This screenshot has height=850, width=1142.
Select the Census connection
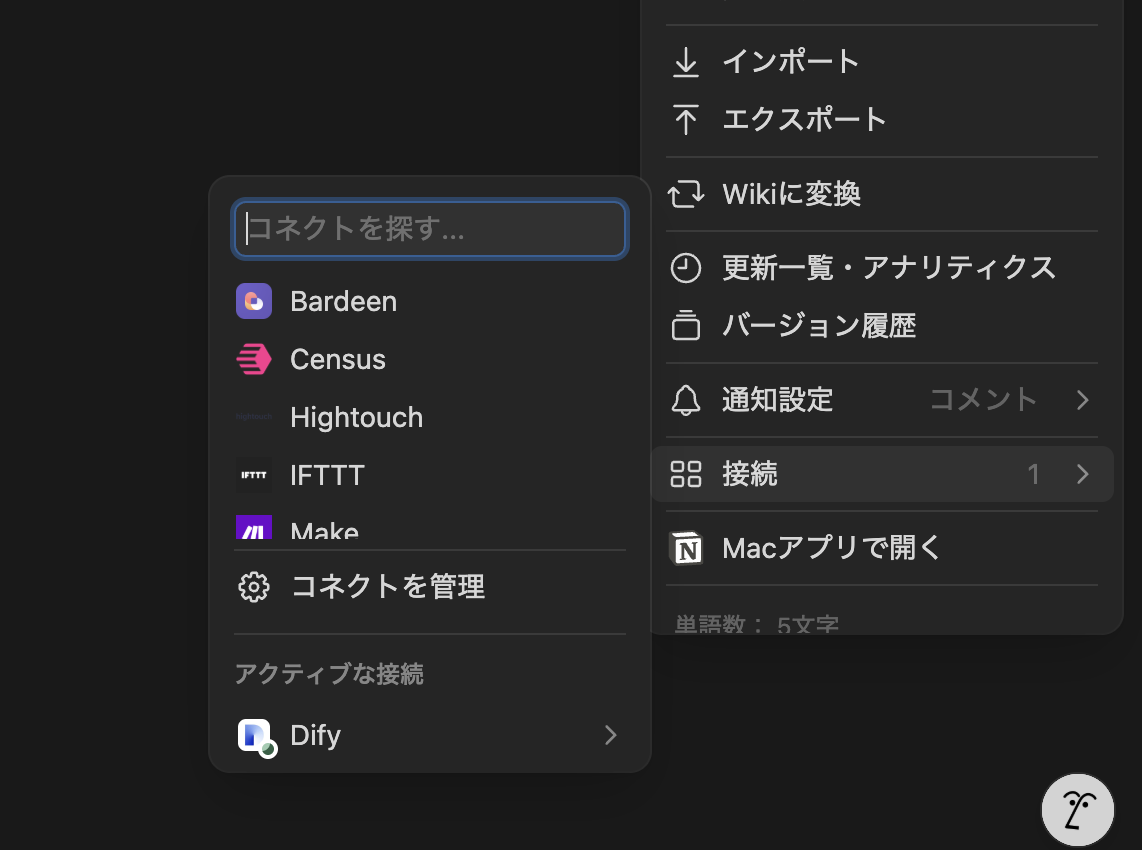coord(430,359)
